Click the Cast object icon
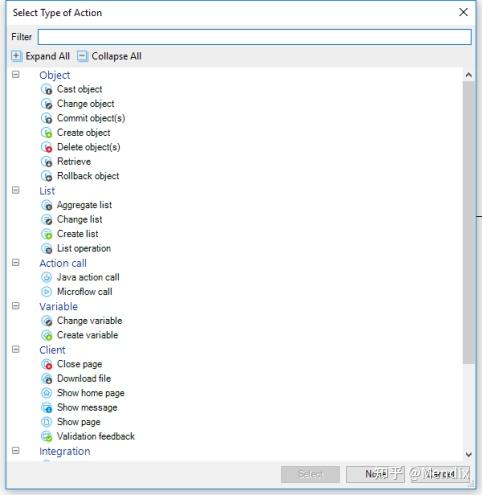This screenshot has width=482, height=495. pyautogui.click(x=46, y=89)
